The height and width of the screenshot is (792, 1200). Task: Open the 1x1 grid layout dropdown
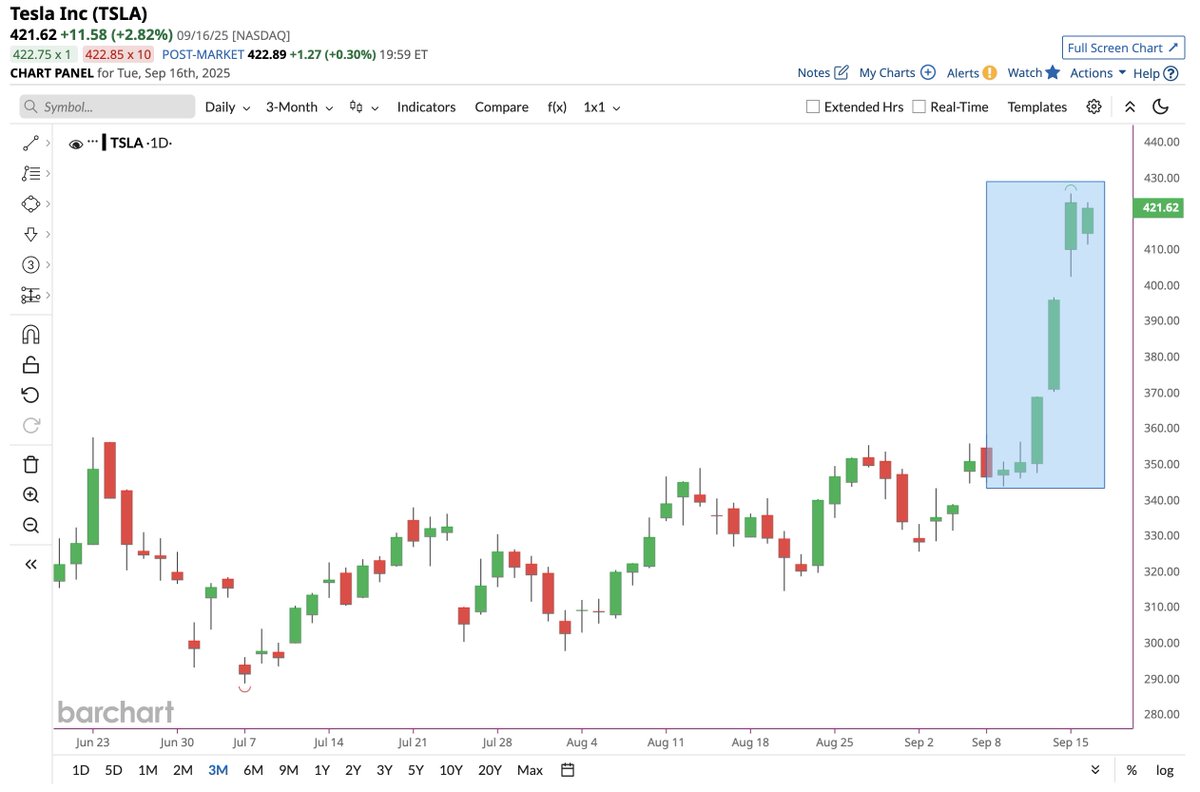(x=602, y=107)
